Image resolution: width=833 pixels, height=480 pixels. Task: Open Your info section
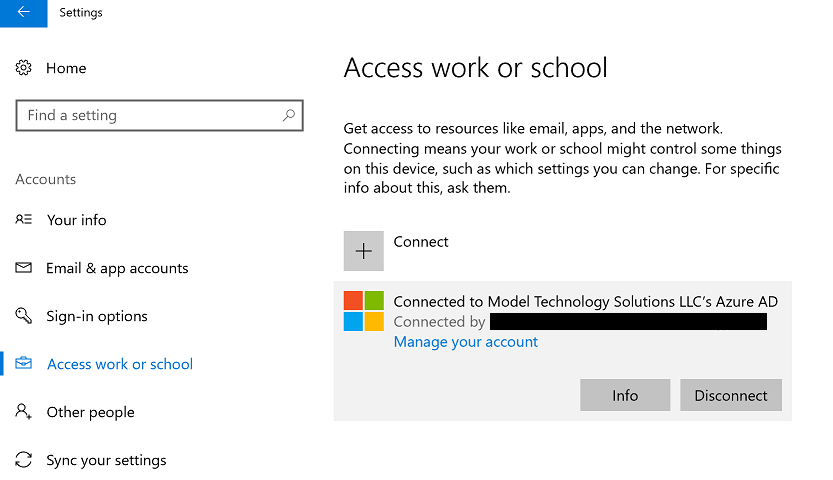(x=76, y=220)
